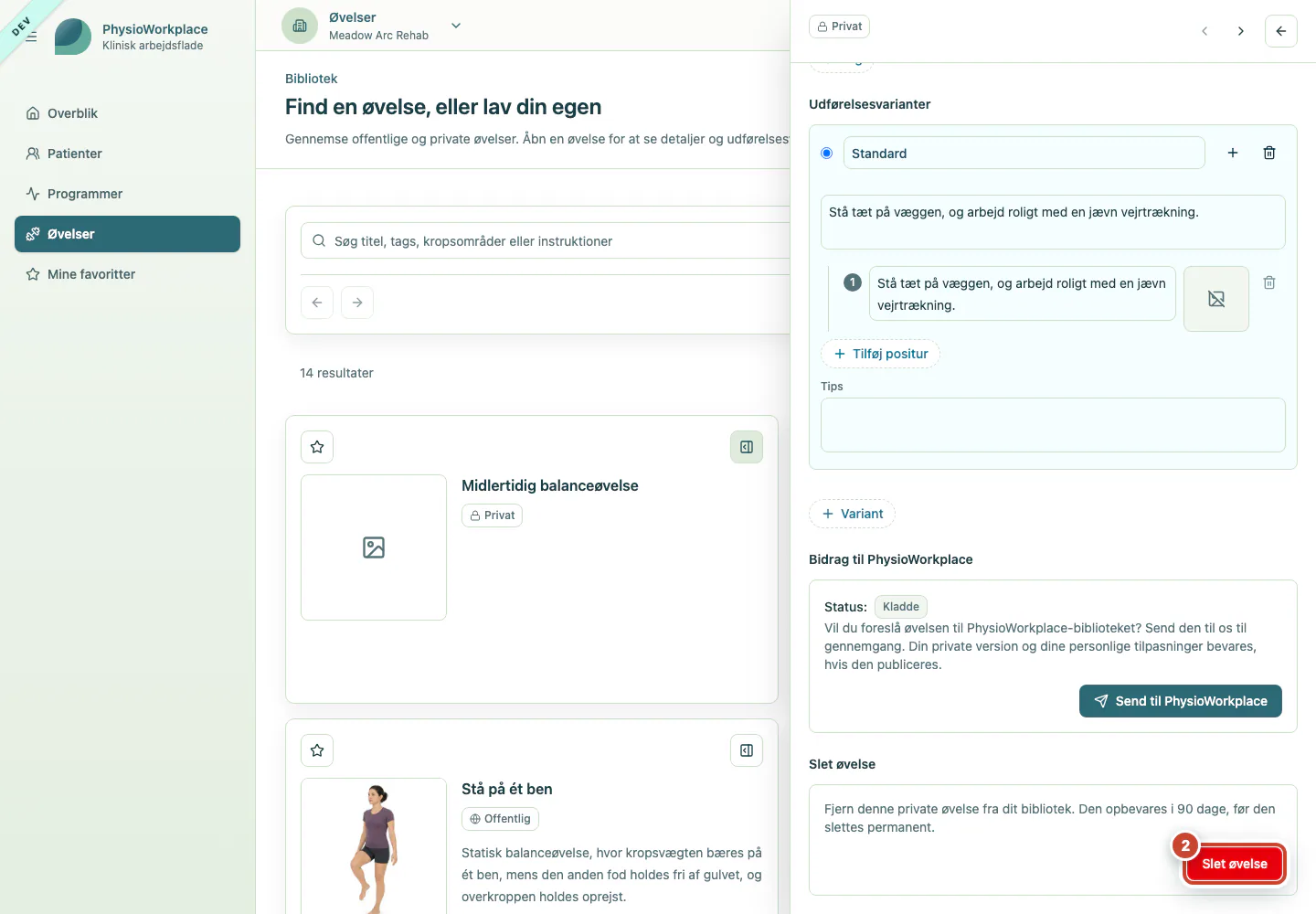Click the Tips text area
This screenshot has width=1316, height=914.
tap(1053, 425)
